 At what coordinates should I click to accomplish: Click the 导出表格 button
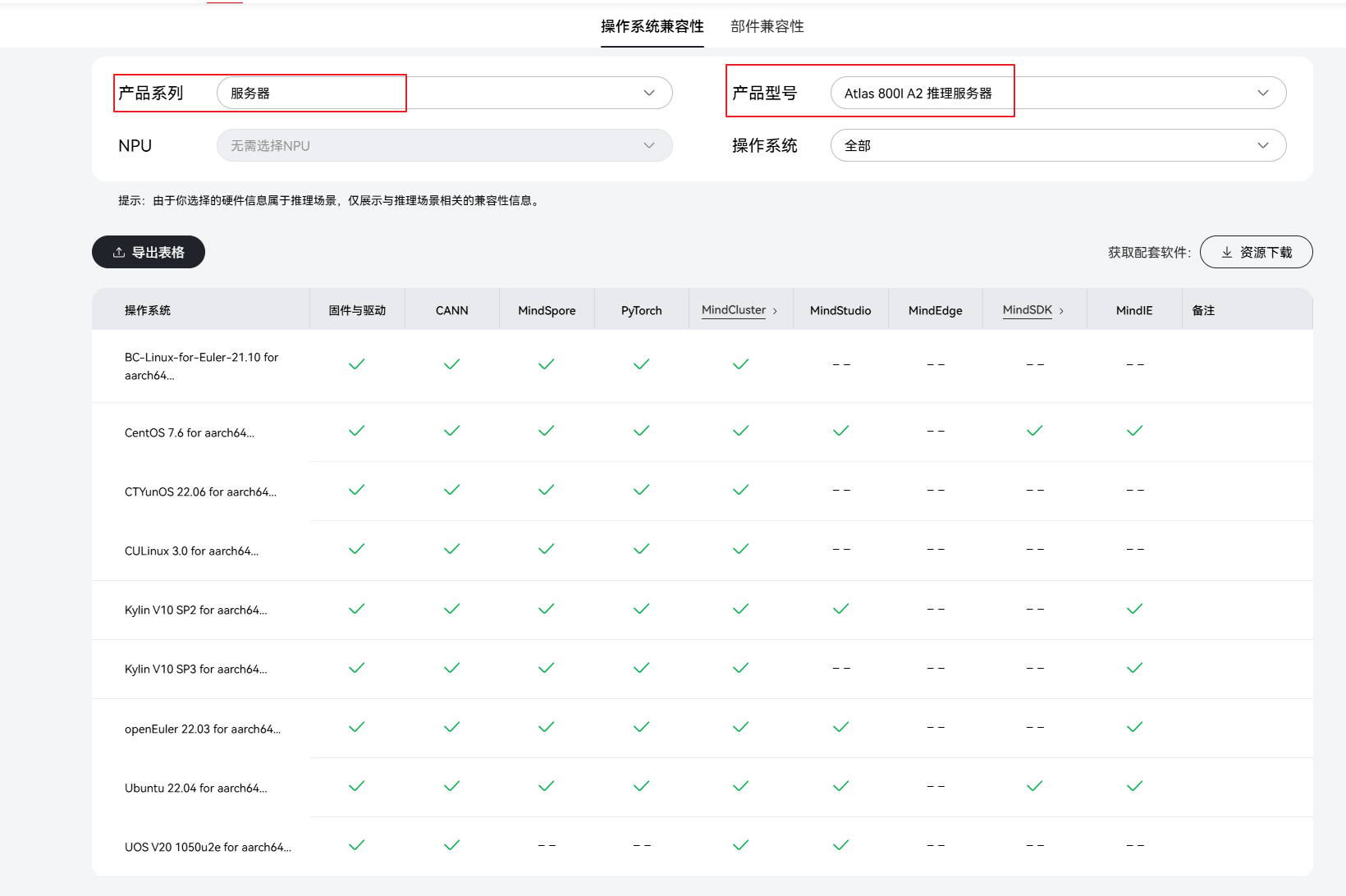pos(149,253)
